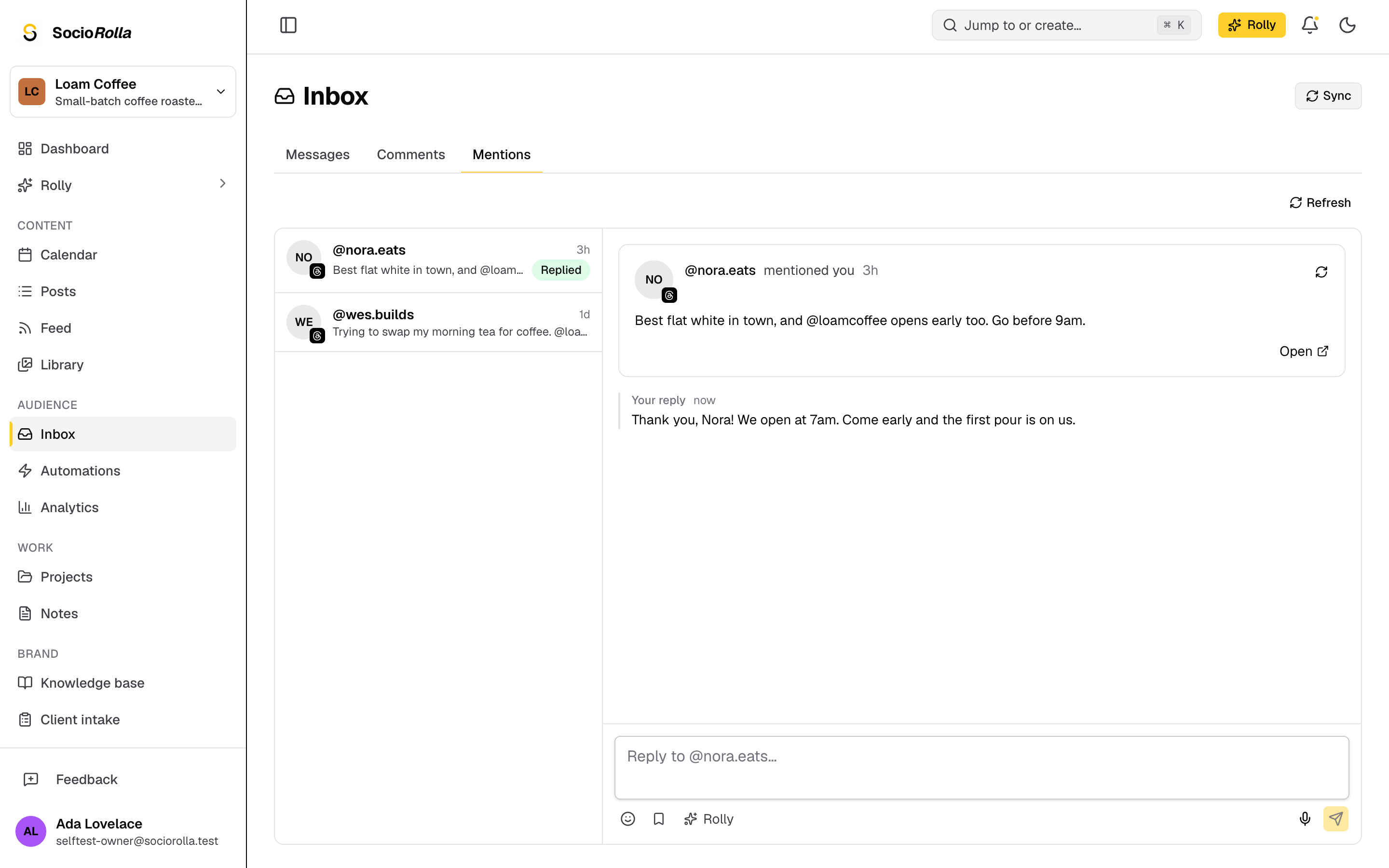Send the reply with paper plane
Image resolution: width=1389 pixels, height=868 pixels.
pyautogui.click(x=1335, y=819)
